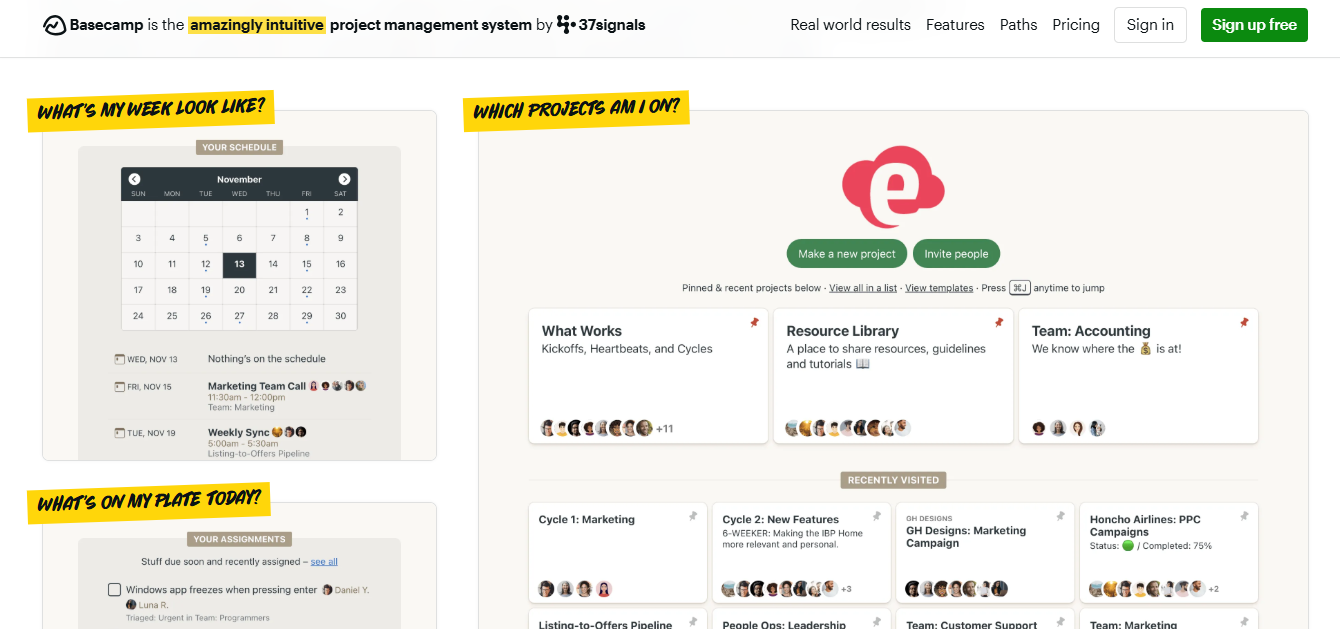The image size is (1340, 629).
Task: Open the View templates link
Action: coord(939,288)
